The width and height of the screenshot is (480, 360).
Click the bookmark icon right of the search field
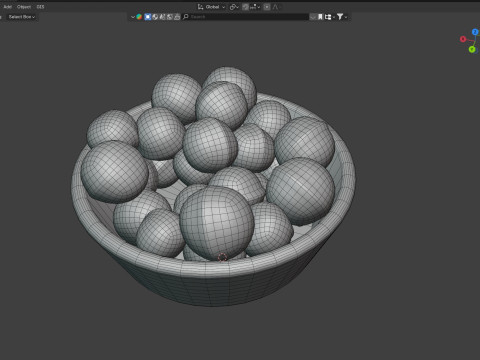click(320, 17)
